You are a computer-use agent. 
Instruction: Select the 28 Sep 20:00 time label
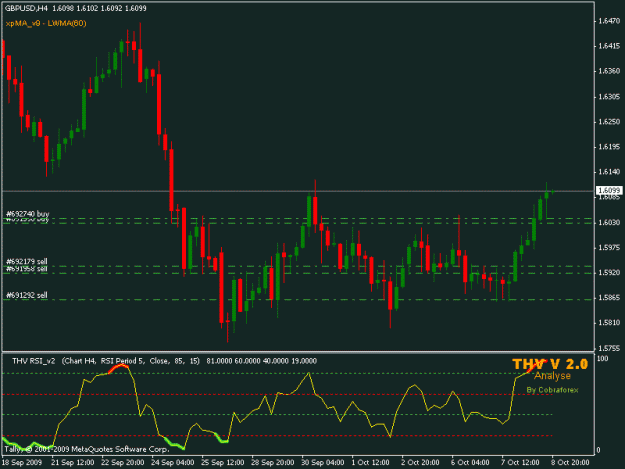[273, 462]
